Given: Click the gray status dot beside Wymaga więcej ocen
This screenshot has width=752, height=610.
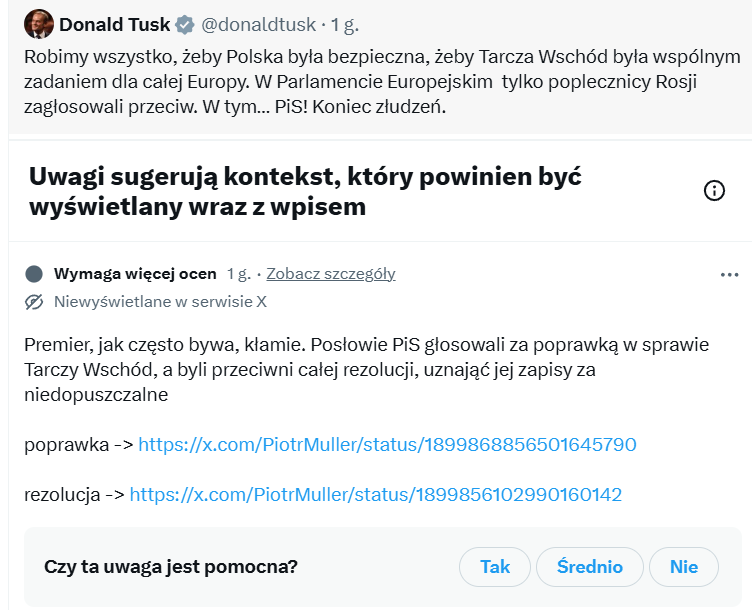Looking at the screenshot, I should click(34, 274).
